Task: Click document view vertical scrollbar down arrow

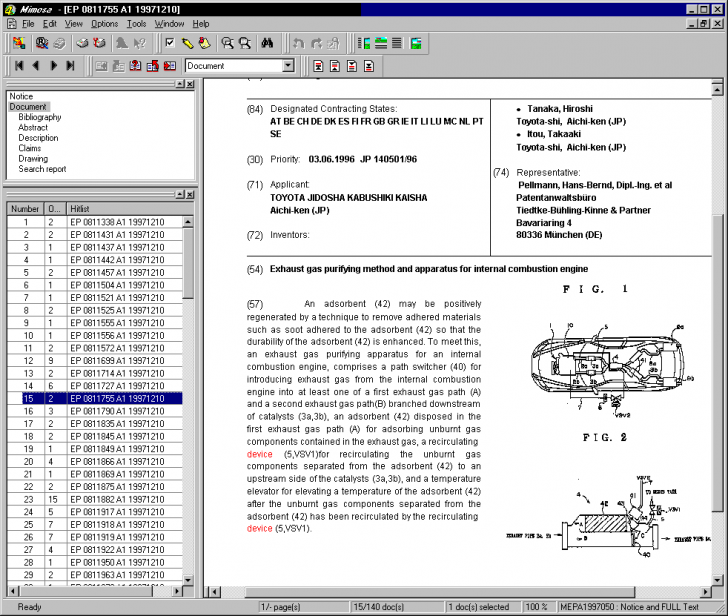Action: click(717, 580)
